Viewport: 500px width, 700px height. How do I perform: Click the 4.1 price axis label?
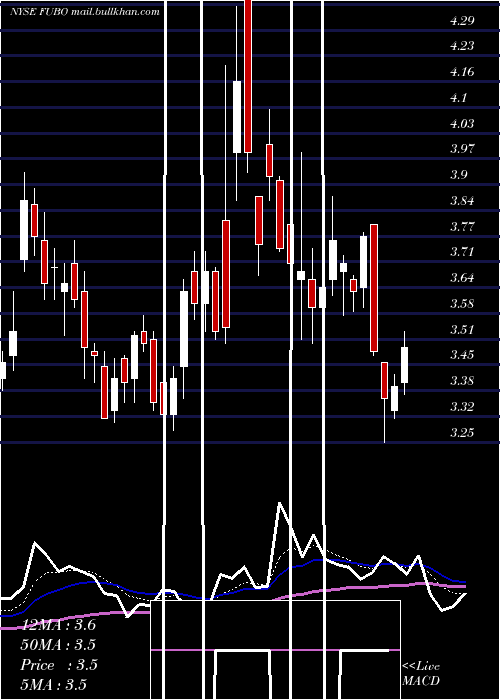(458, 98)
